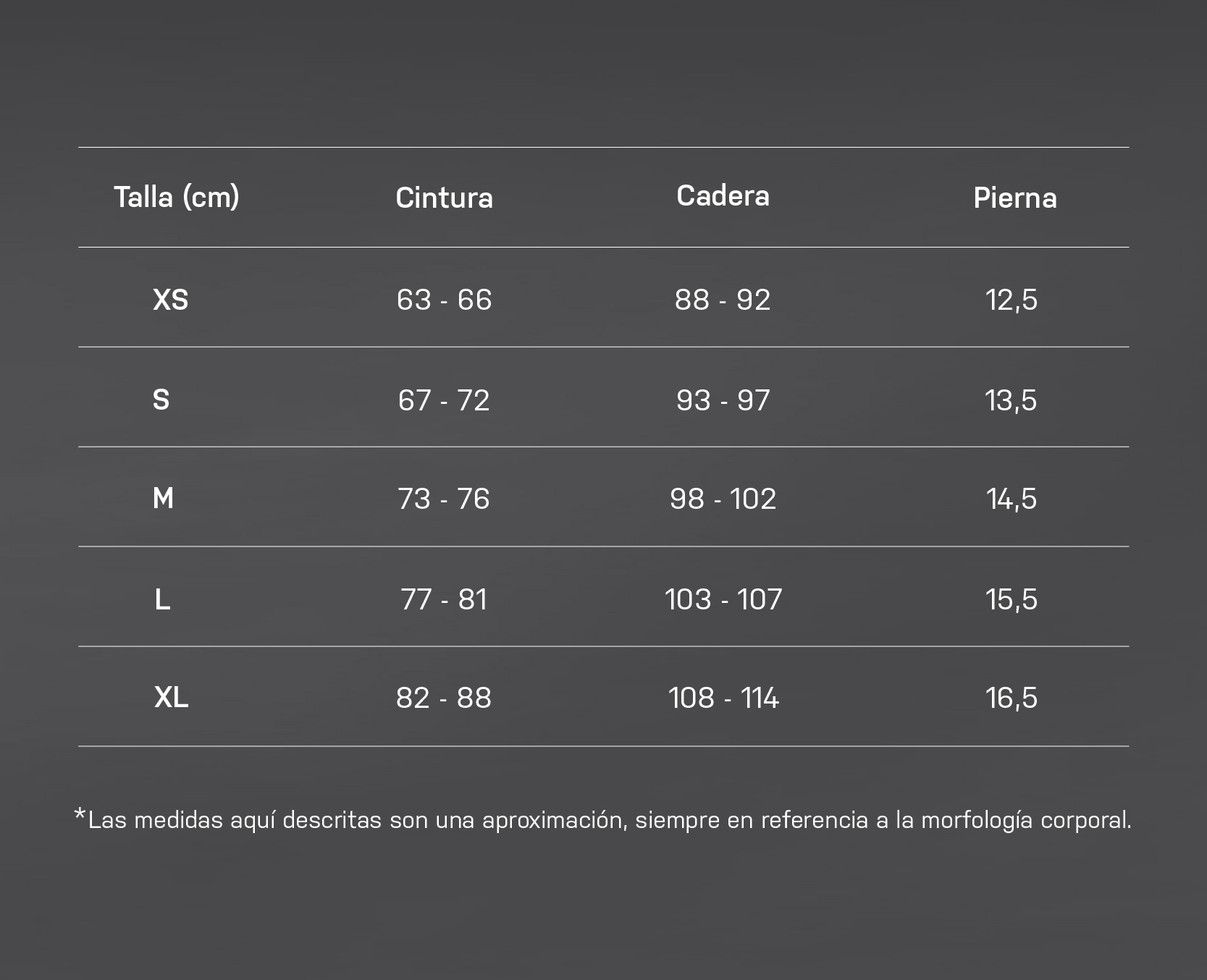The height and width of the screenshot is (980, 1207).
Task: Select the 12,5 leg measurement
Action: click(x=1012, y=300)
